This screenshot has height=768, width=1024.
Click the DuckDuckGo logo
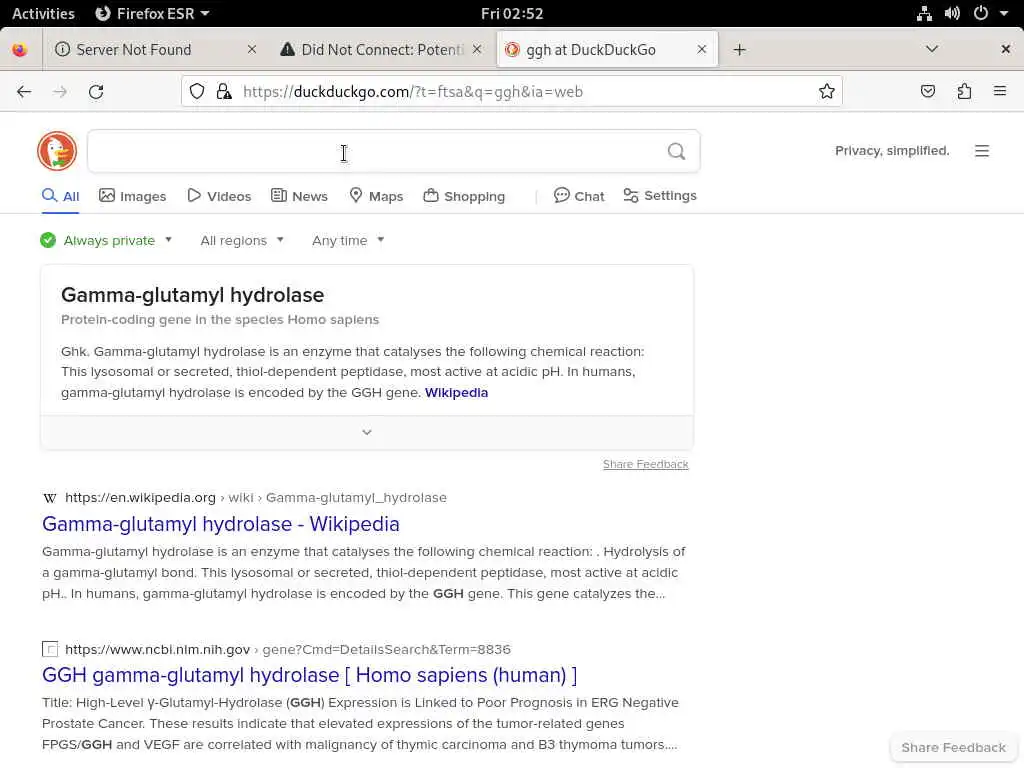[x=57, y=151]
